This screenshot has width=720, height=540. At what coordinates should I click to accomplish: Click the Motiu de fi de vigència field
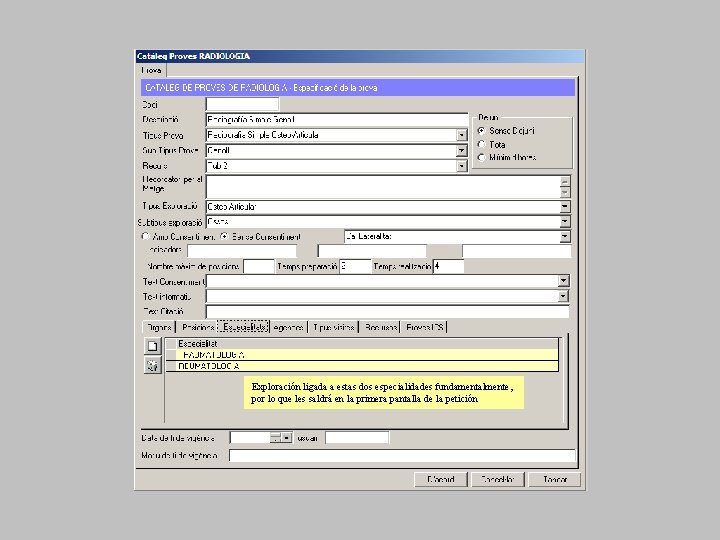pyautogui.click(x=402, y=456)
